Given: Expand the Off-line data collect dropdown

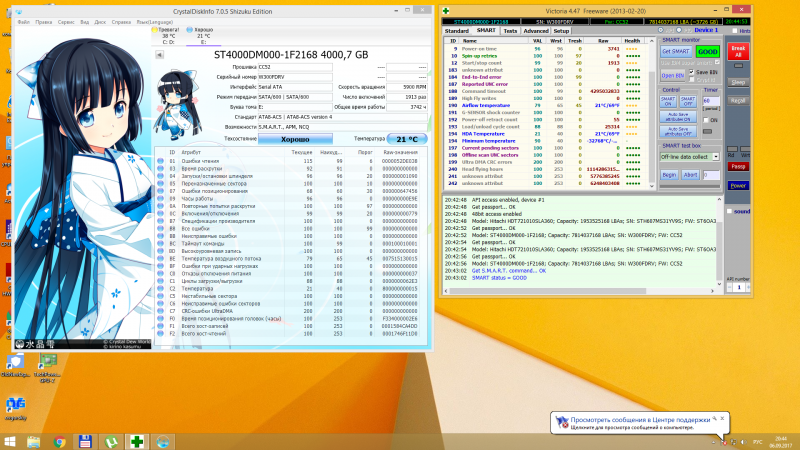Looking at the screenshot, I should tap(714, 156).
